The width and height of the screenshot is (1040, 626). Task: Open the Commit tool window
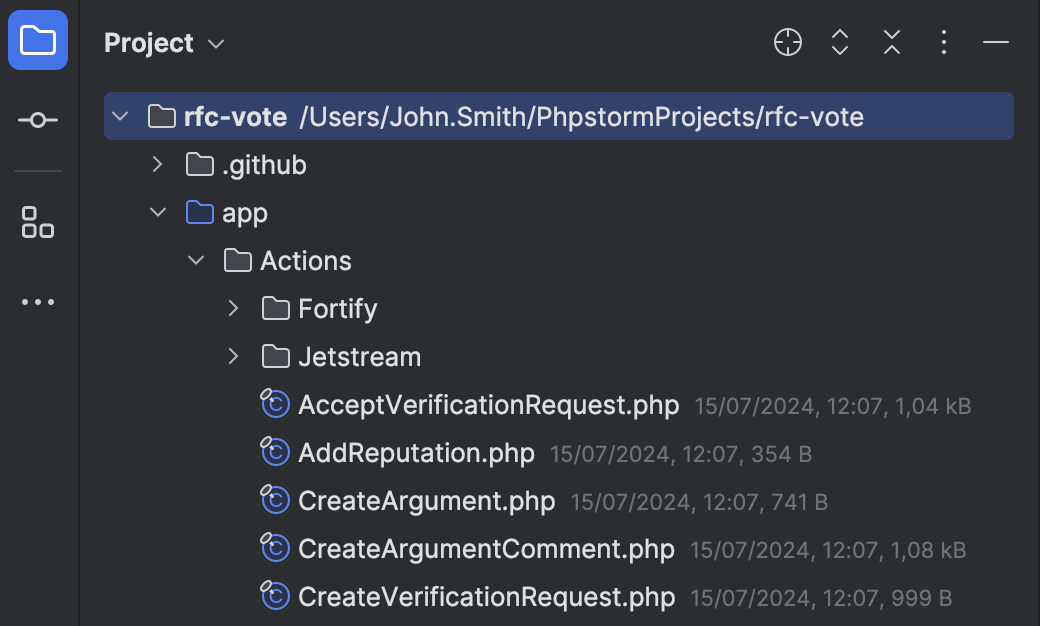click(x=38, y=120)
